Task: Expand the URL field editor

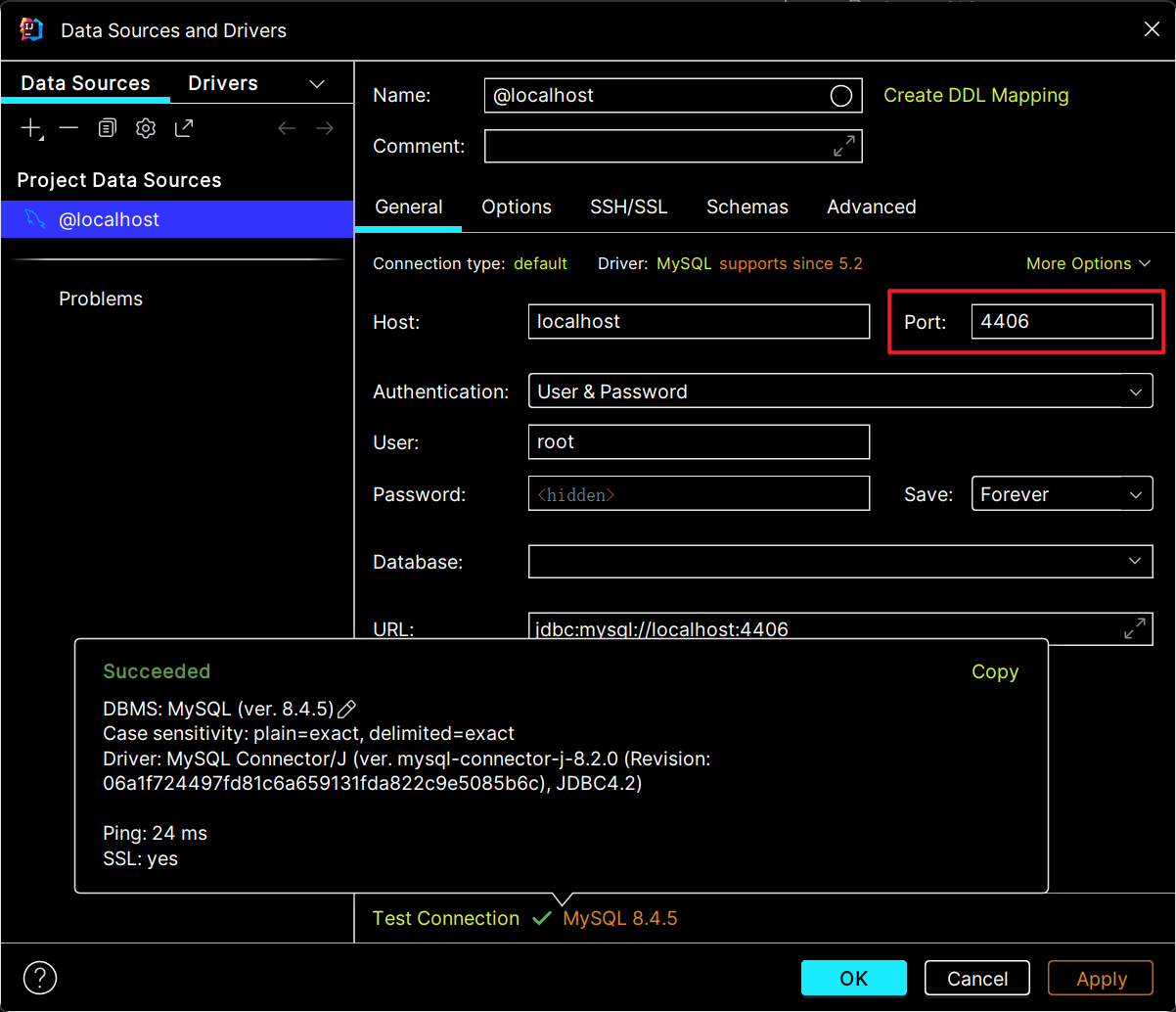Action: click(1135, 628)
